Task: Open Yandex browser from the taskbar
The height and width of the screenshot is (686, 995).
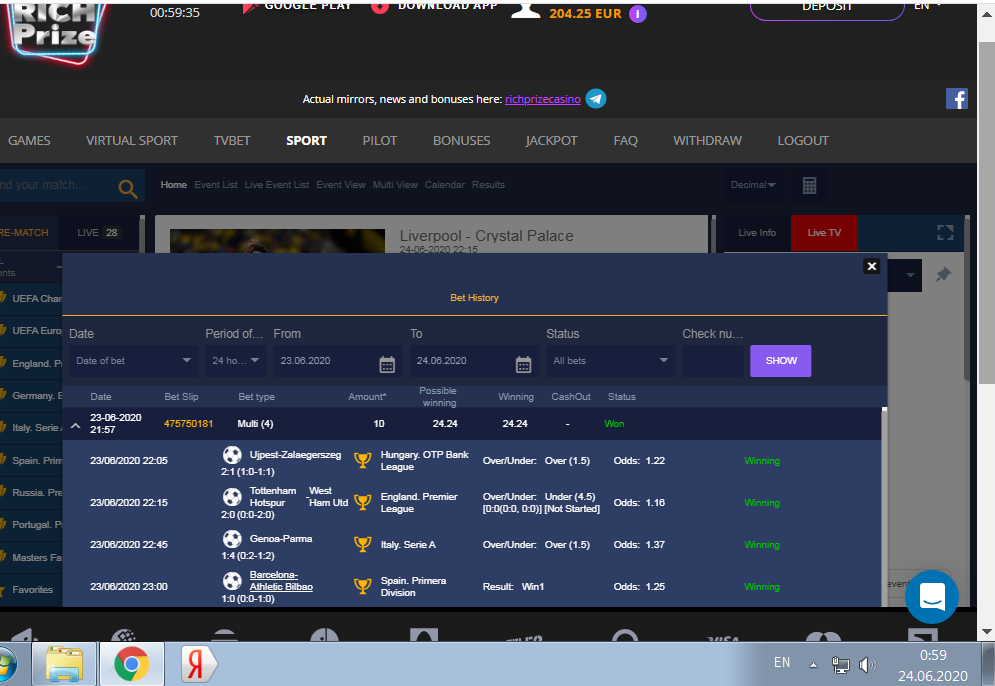Action: 198,664
